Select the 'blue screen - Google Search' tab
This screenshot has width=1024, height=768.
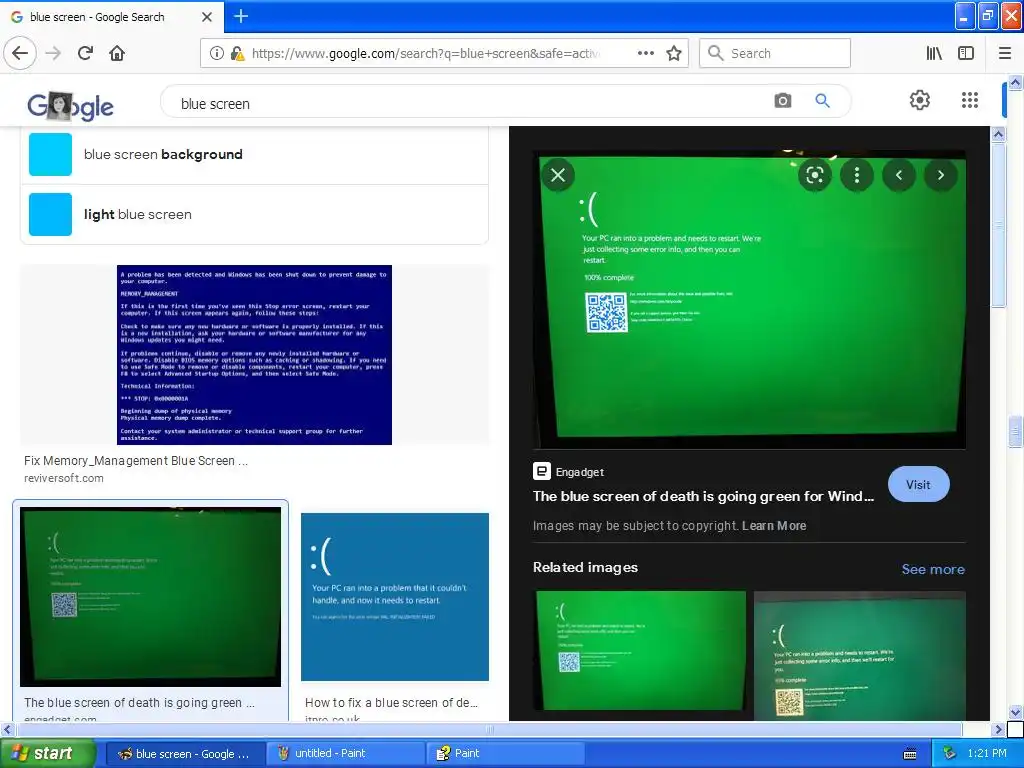(112, 17)
